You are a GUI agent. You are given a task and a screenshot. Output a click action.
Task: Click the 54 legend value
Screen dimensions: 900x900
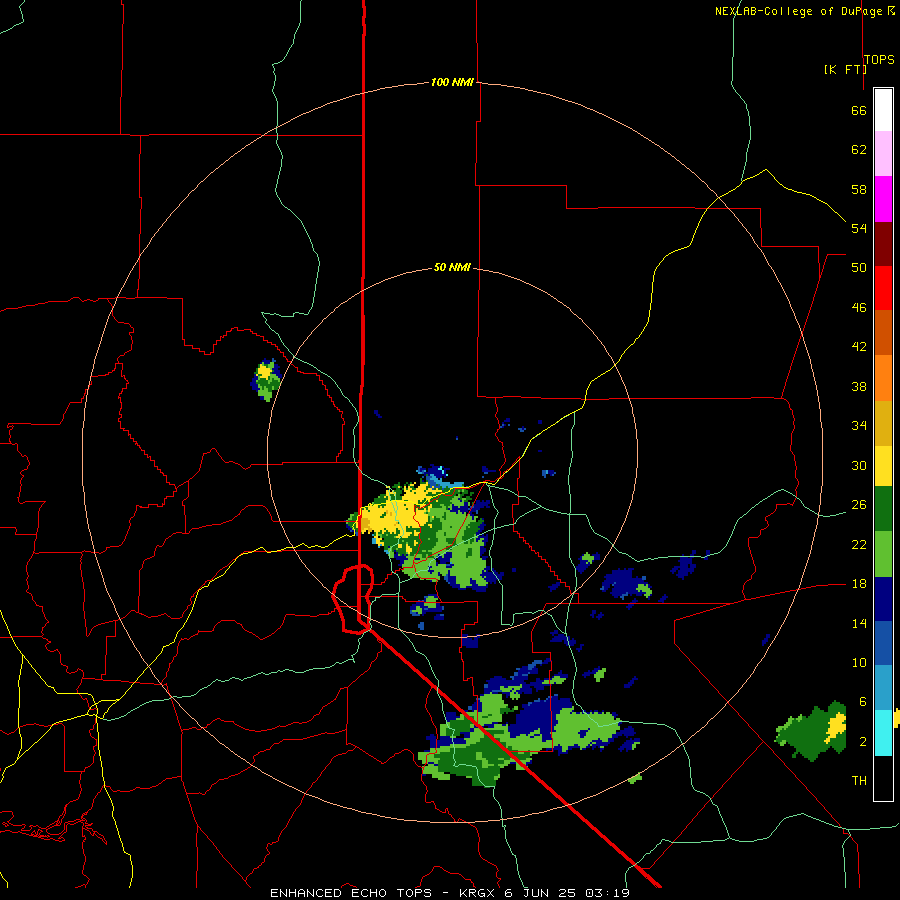[x=859, y=228]
